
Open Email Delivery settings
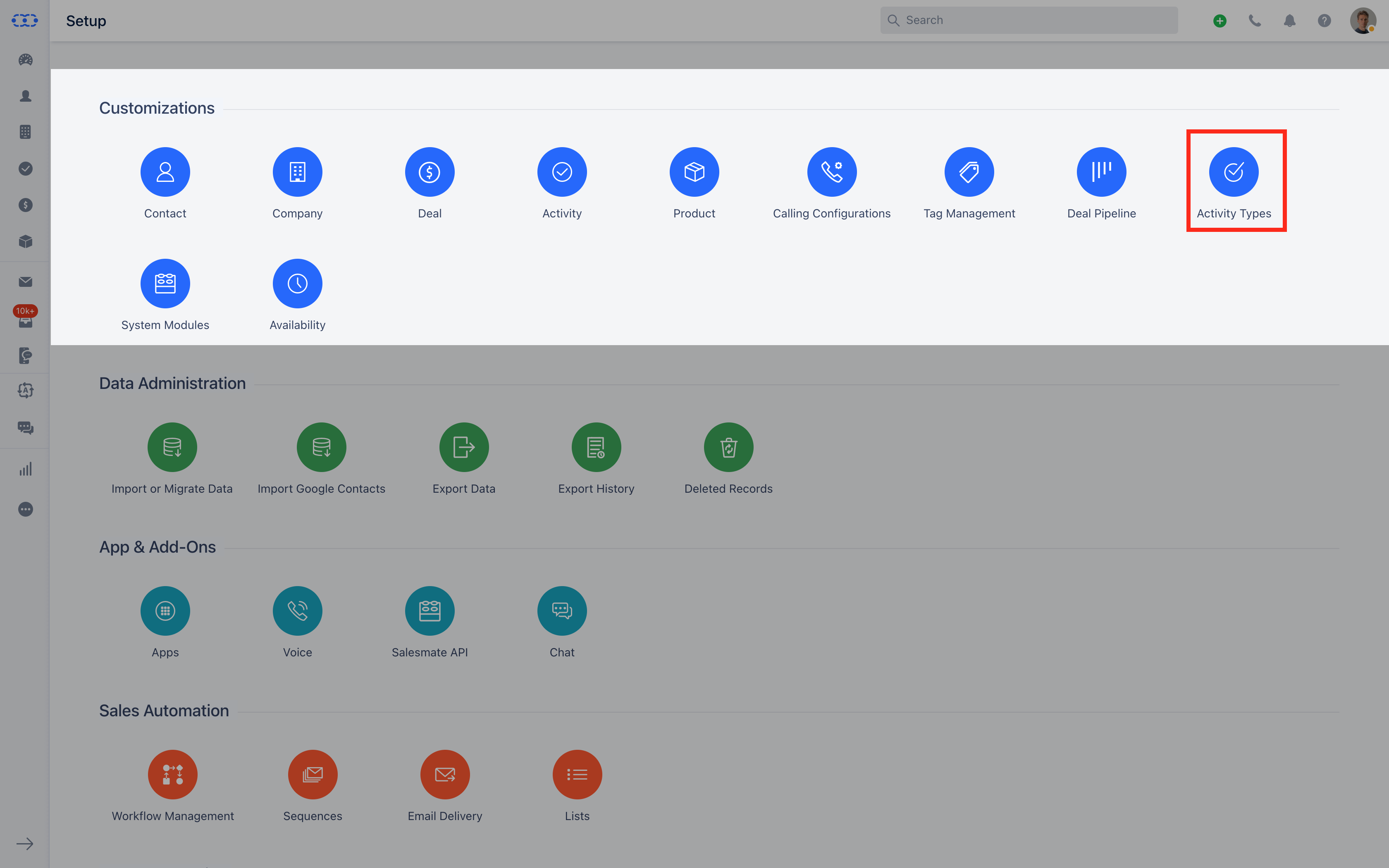445,775
